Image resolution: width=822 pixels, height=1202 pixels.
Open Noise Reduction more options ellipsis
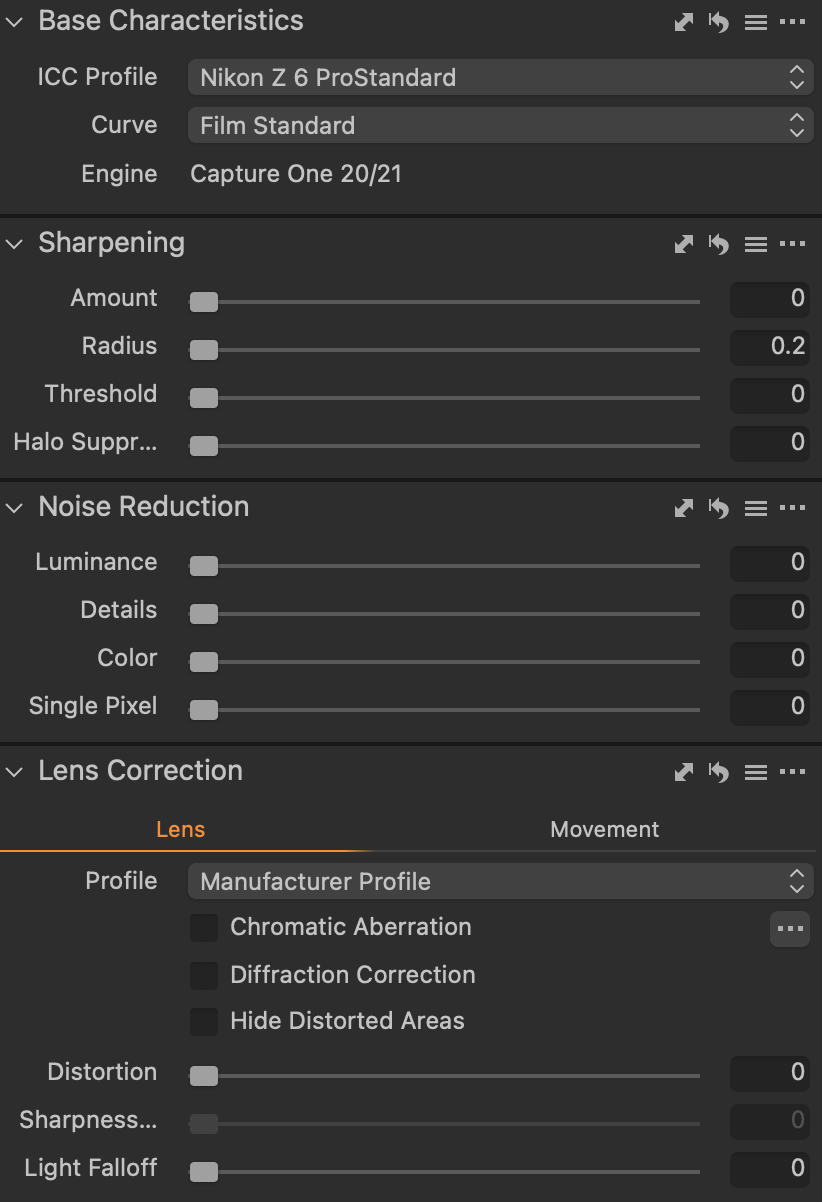tap(792, 508)
